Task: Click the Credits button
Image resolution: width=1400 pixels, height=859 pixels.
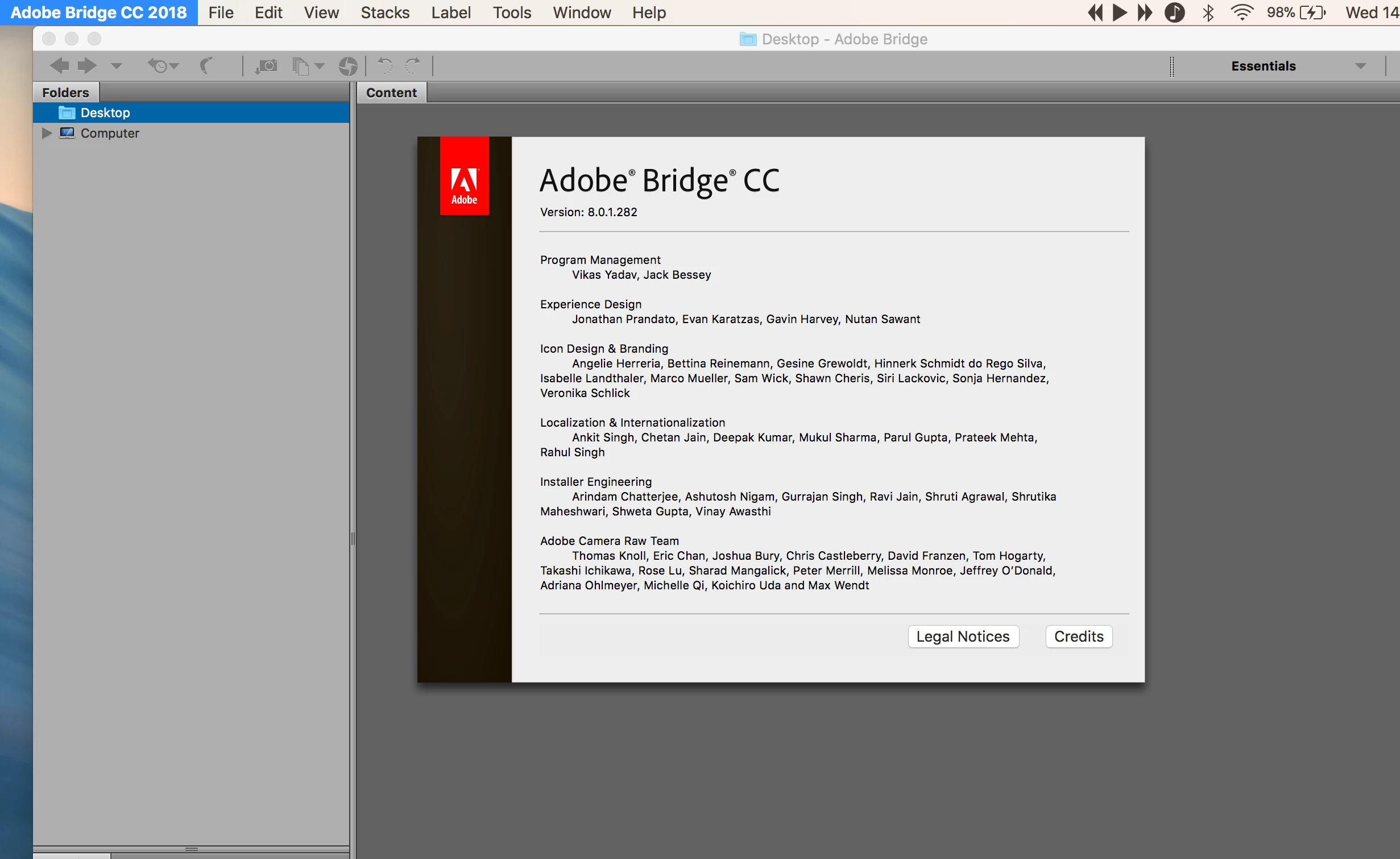Action: [x=1078, y=636]
